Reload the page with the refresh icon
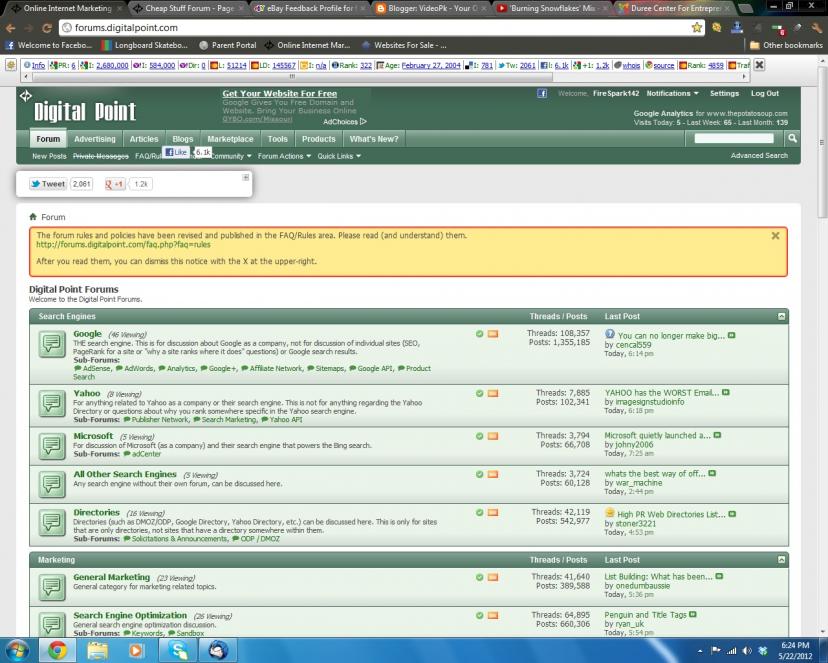Screen dimensions: 828x663 [x=47, y=28]
